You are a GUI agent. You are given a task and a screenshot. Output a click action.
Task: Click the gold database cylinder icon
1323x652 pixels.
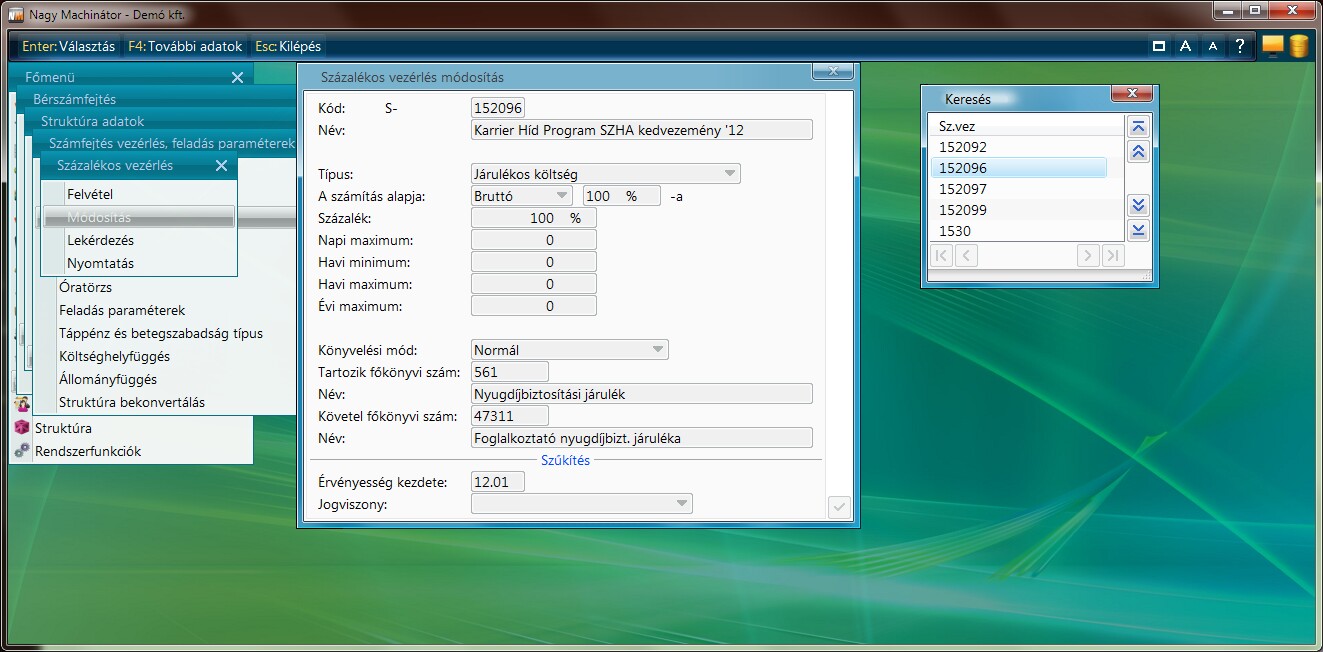pos(1298,46)
